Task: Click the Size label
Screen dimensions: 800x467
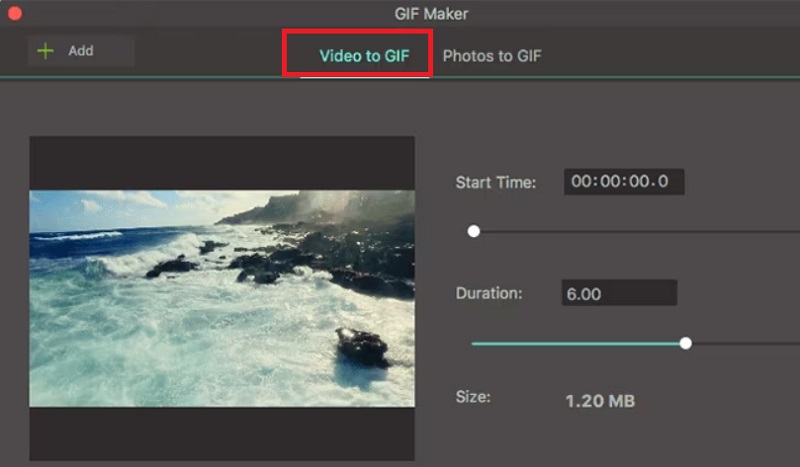Action: point(473,397)
